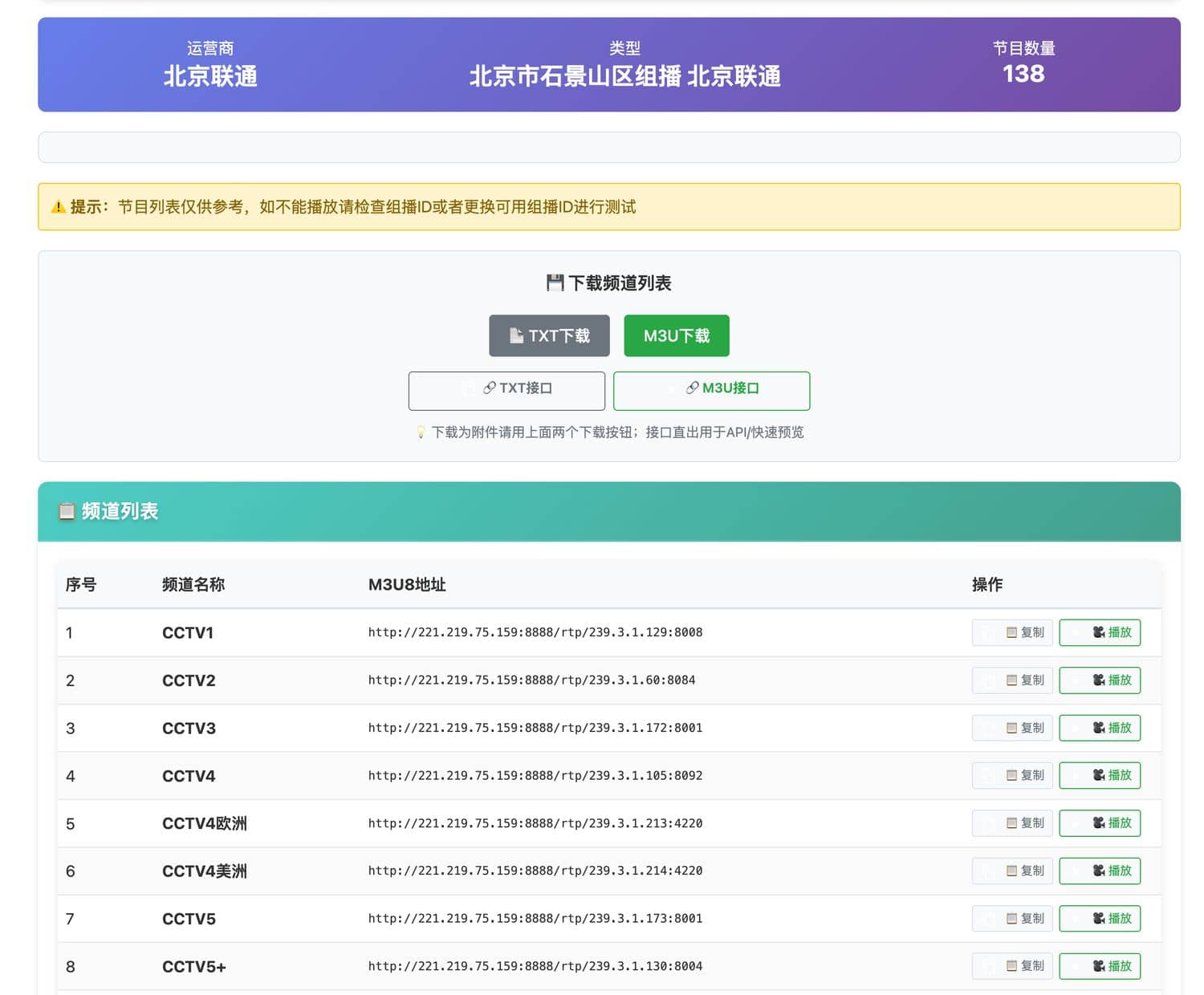Click the 序号 column header

tap(81, 584)
